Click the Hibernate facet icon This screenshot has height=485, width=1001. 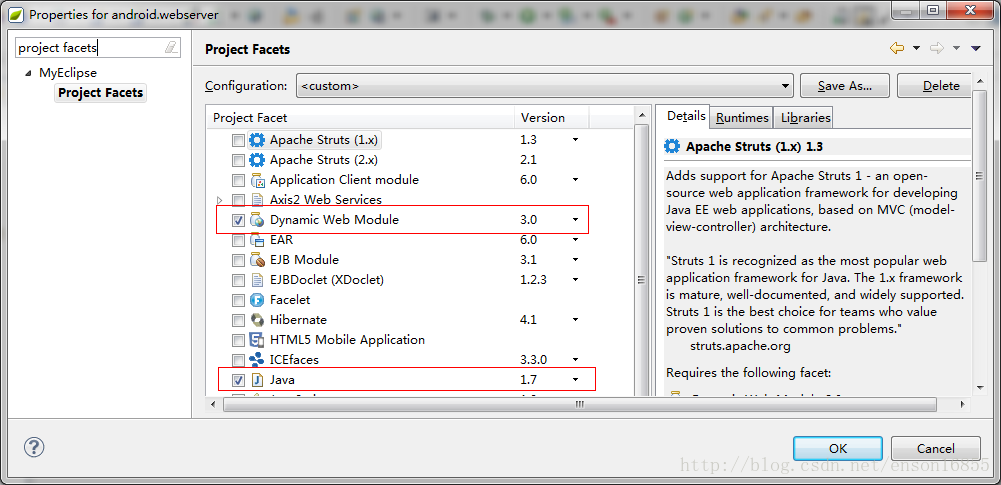pos(257,320)
